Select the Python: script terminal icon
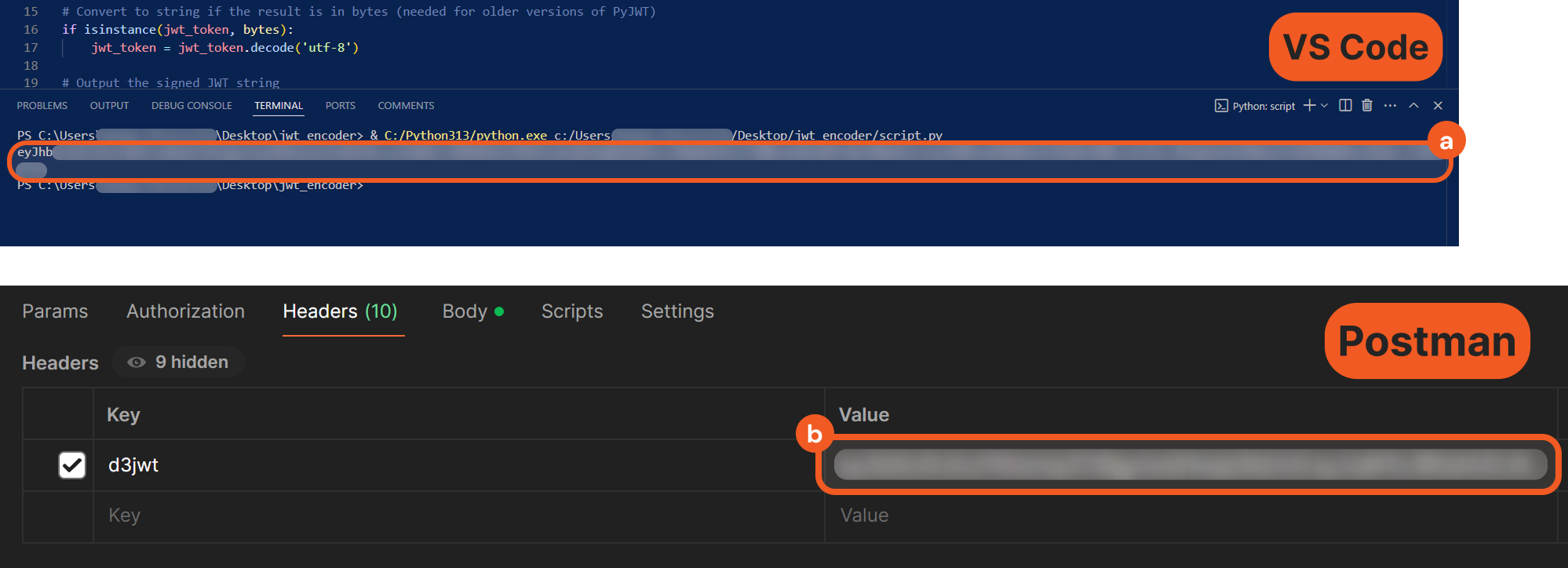 [x=1221, y=106]
